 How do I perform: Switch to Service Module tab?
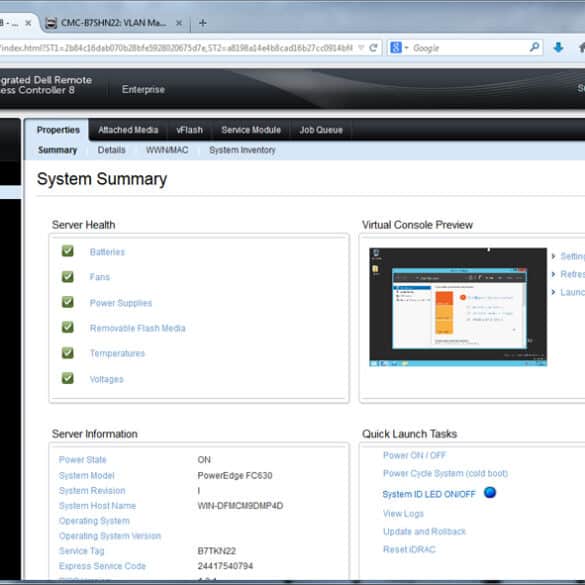click(x=251, y=130)
